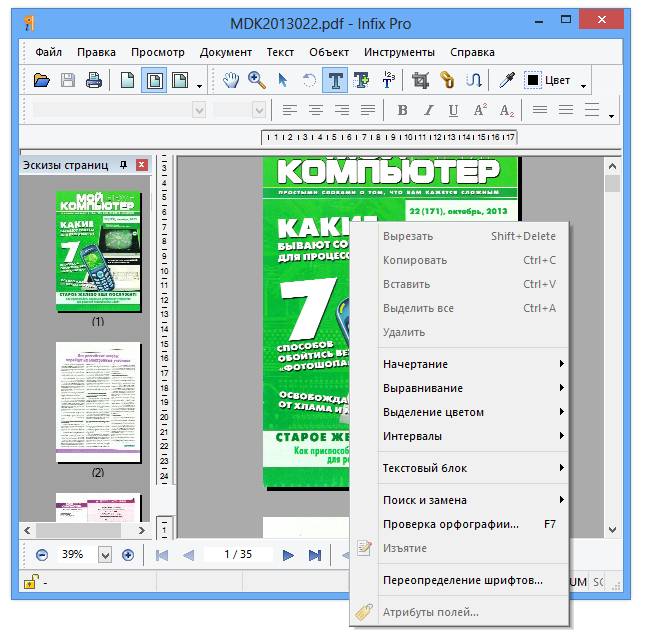Toggle the Text edit T tool
648x636 pixels.
coord(335,80)
